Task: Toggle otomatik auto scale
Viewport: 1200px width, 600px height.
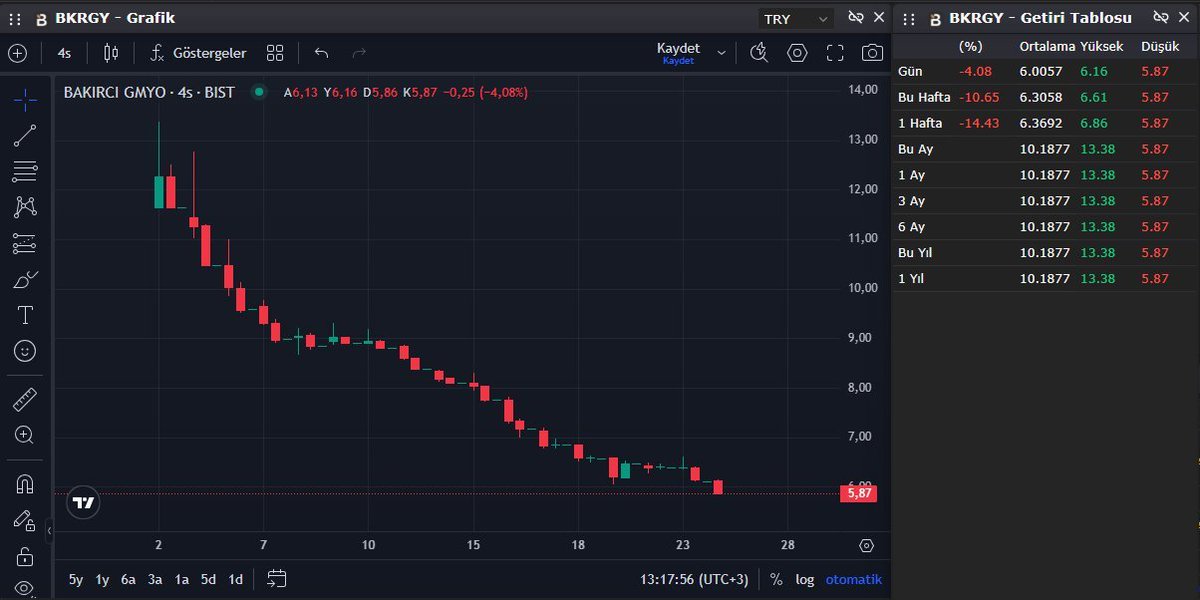Action: [x=854, y=579]
